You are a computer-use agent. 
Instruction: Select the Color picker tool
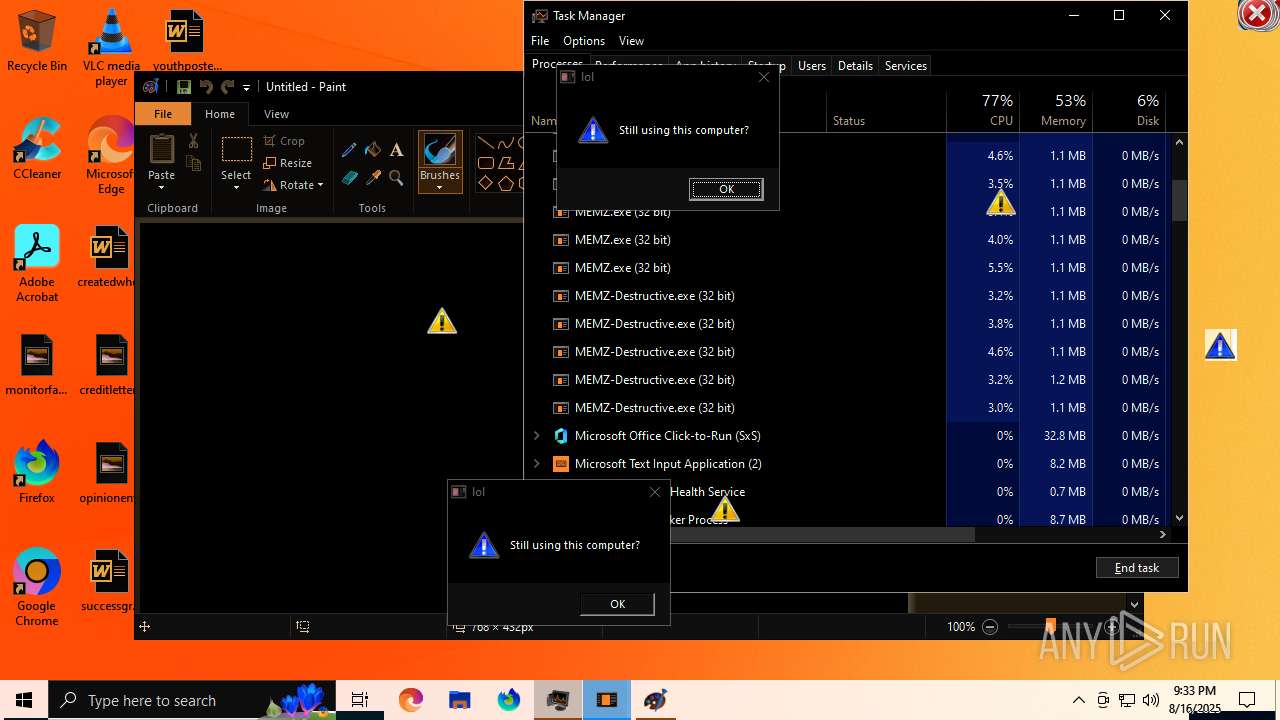373,178
